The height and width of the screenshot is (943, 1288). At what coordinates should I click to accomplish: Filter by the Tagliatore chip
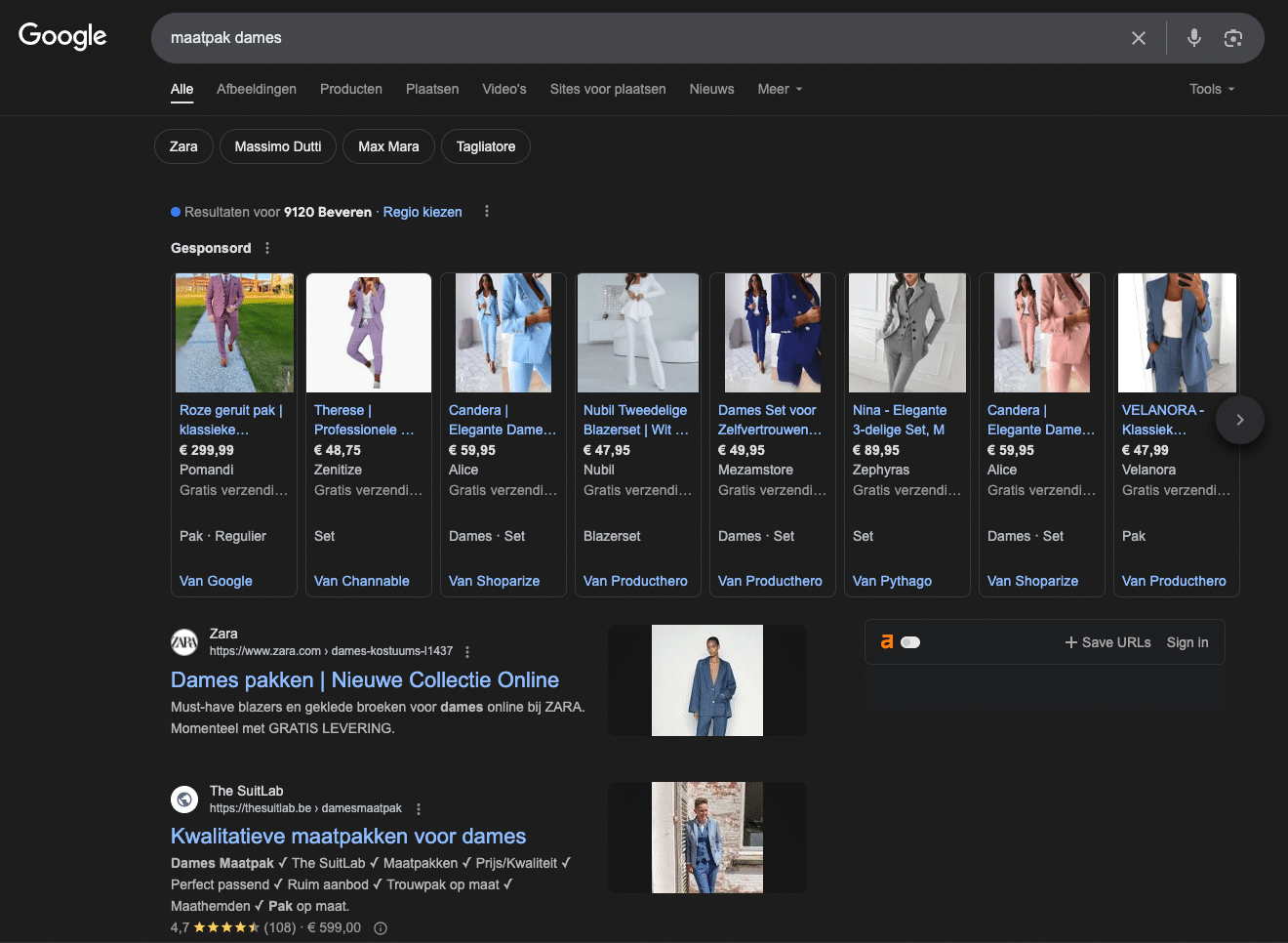(486, 146)
